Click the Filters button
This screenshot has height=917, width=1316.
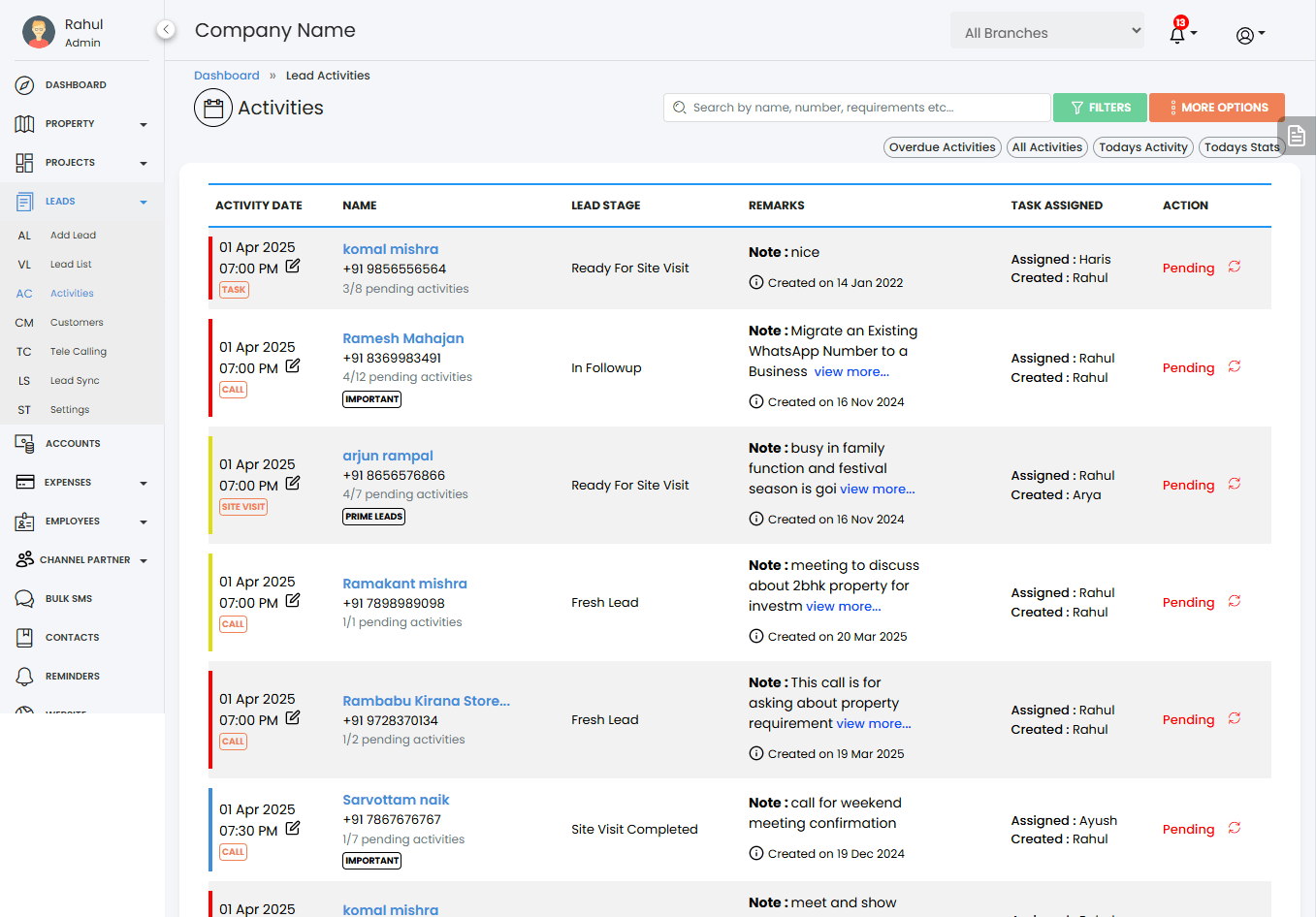[x=1100, y=108]
